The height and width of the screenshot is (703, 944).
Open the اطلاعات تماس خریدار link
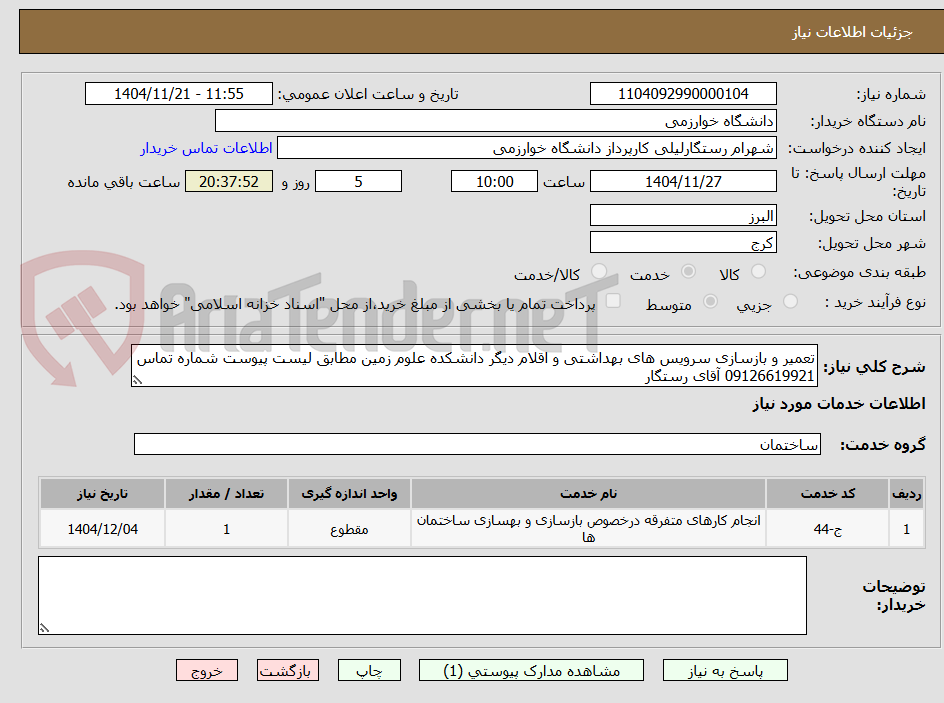point(206,148)
